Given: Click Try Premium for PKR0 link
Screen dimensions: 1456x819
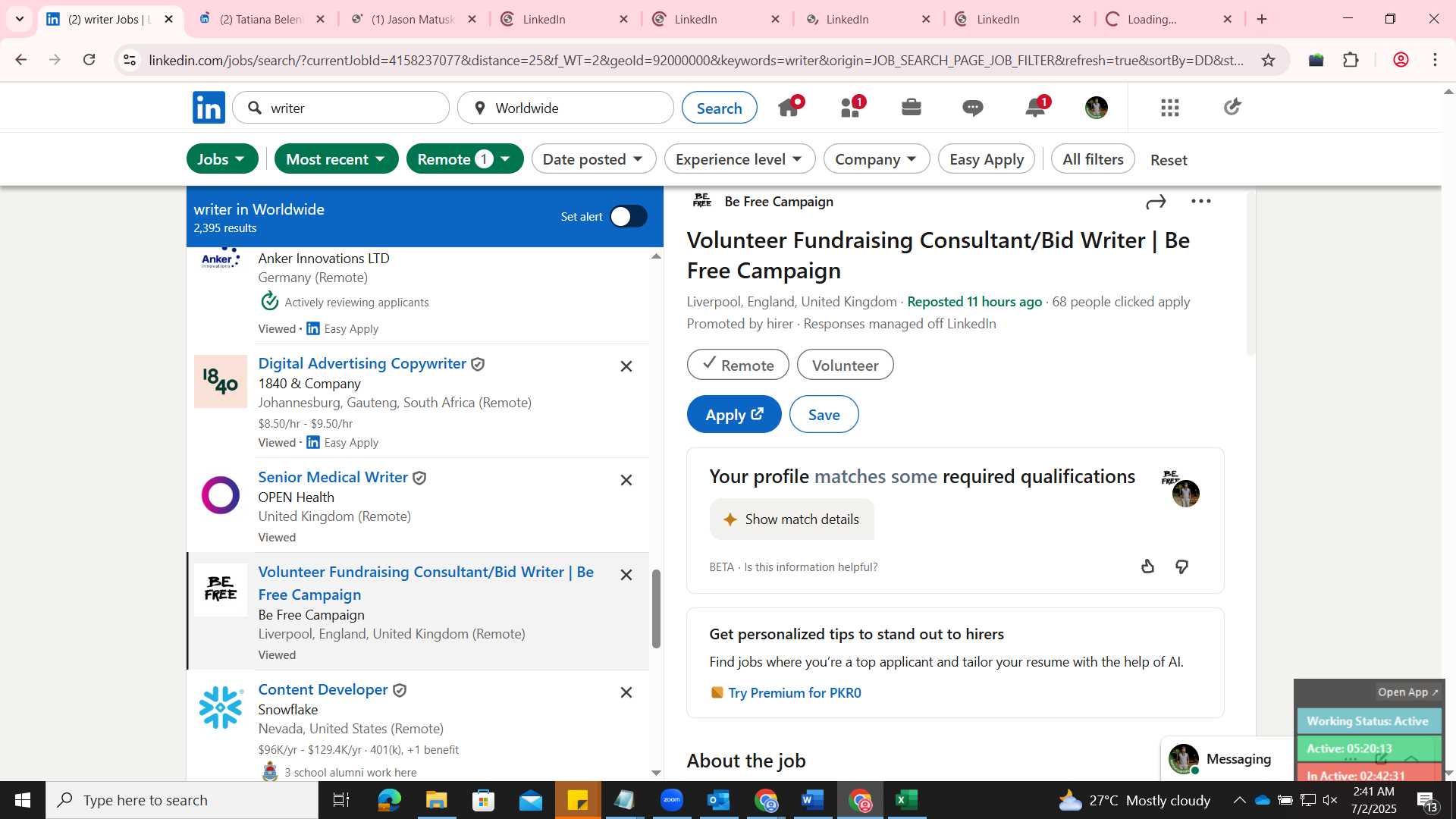Looking at the screenshot, I should tap(794, 692).
